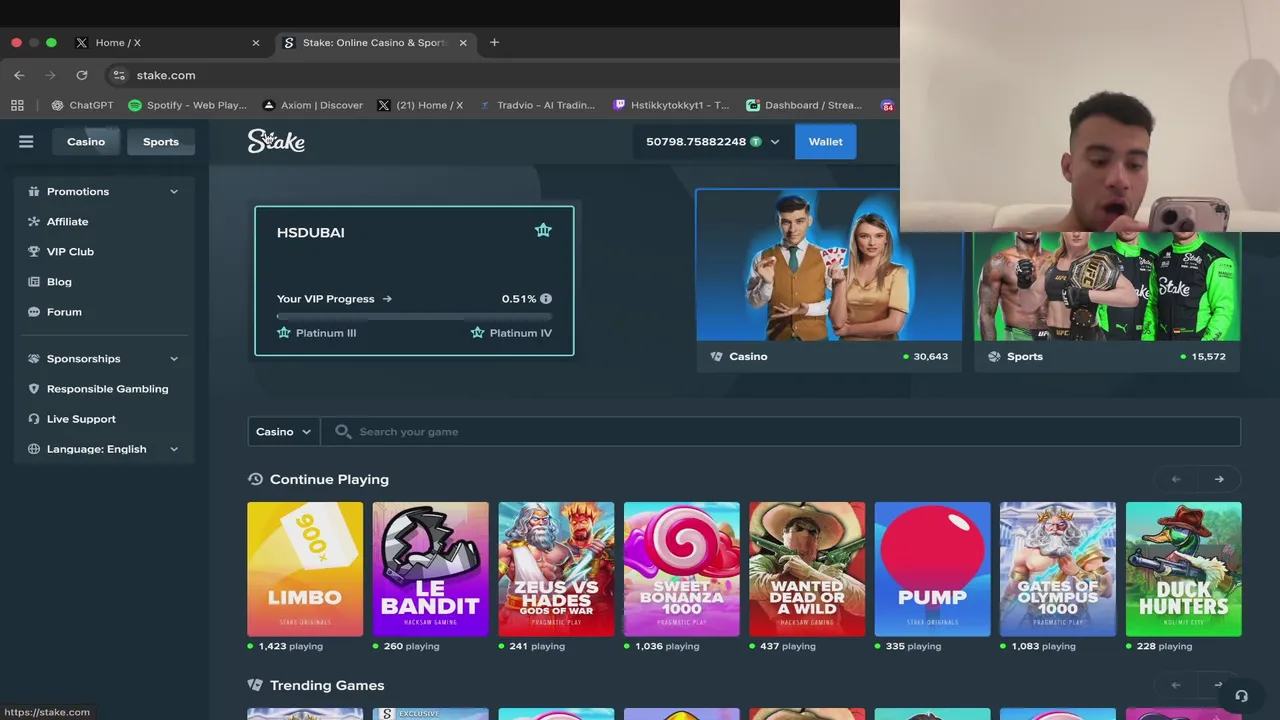Open Gates of Olympus 1000 game

(x=1058, y=569)
